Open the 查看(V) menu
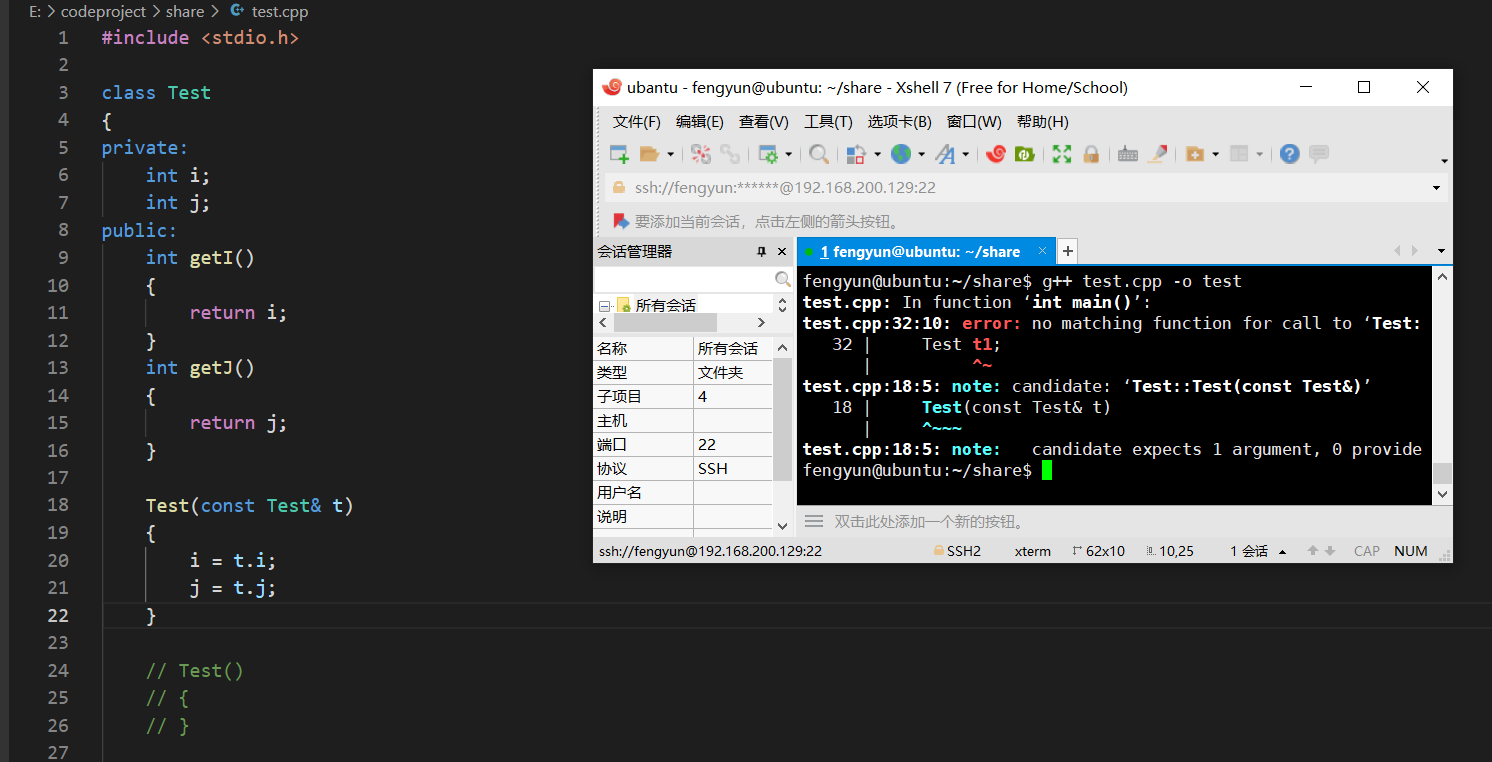Image resolution: width=1492 pixels, height=762 pixels. (764, 121)
